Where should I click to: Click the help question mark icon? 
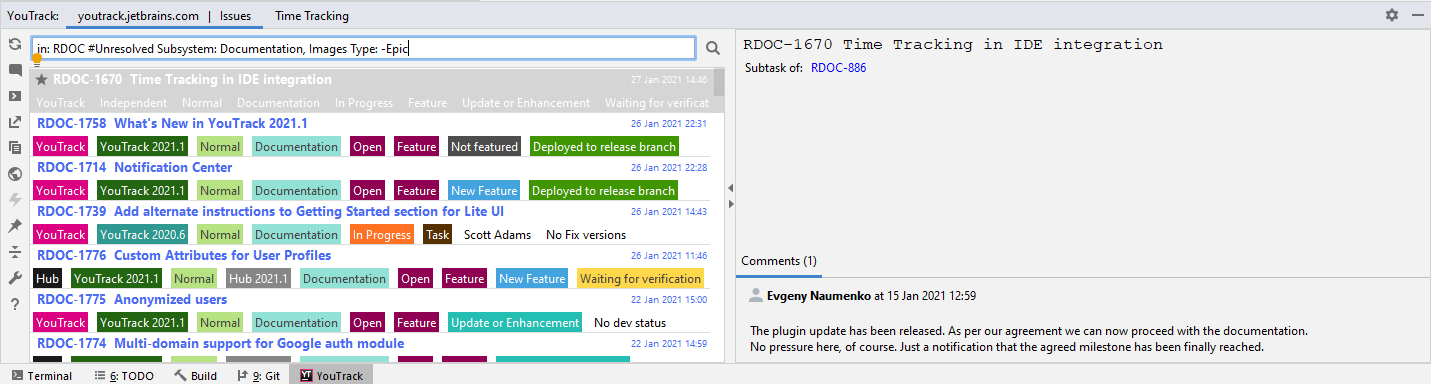[15, 304]
